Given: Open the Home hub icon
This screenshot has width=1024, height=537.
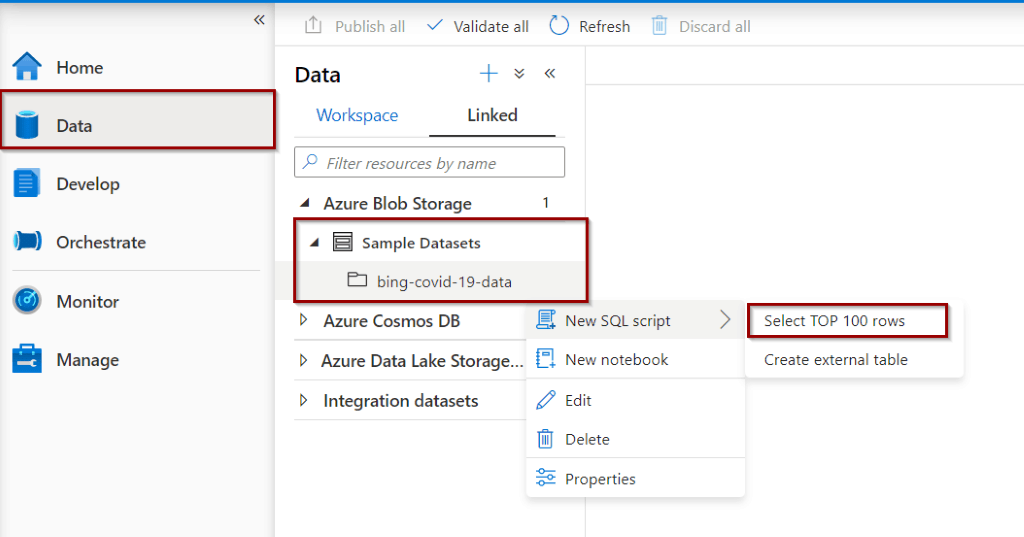Looking at the screenshot, I should click(x=27, y=67).
